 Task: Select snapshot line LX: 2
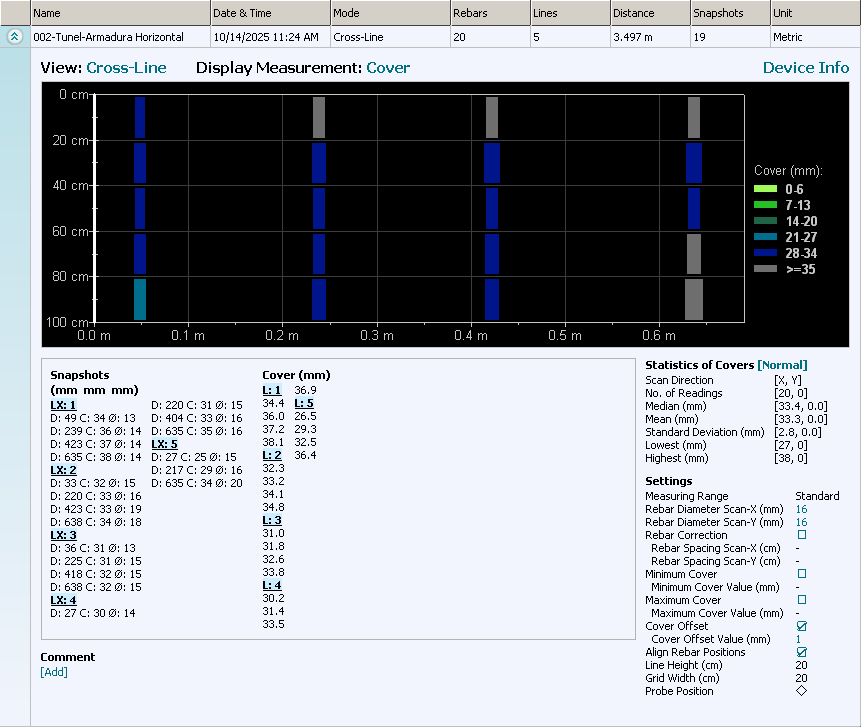point(63,470)
